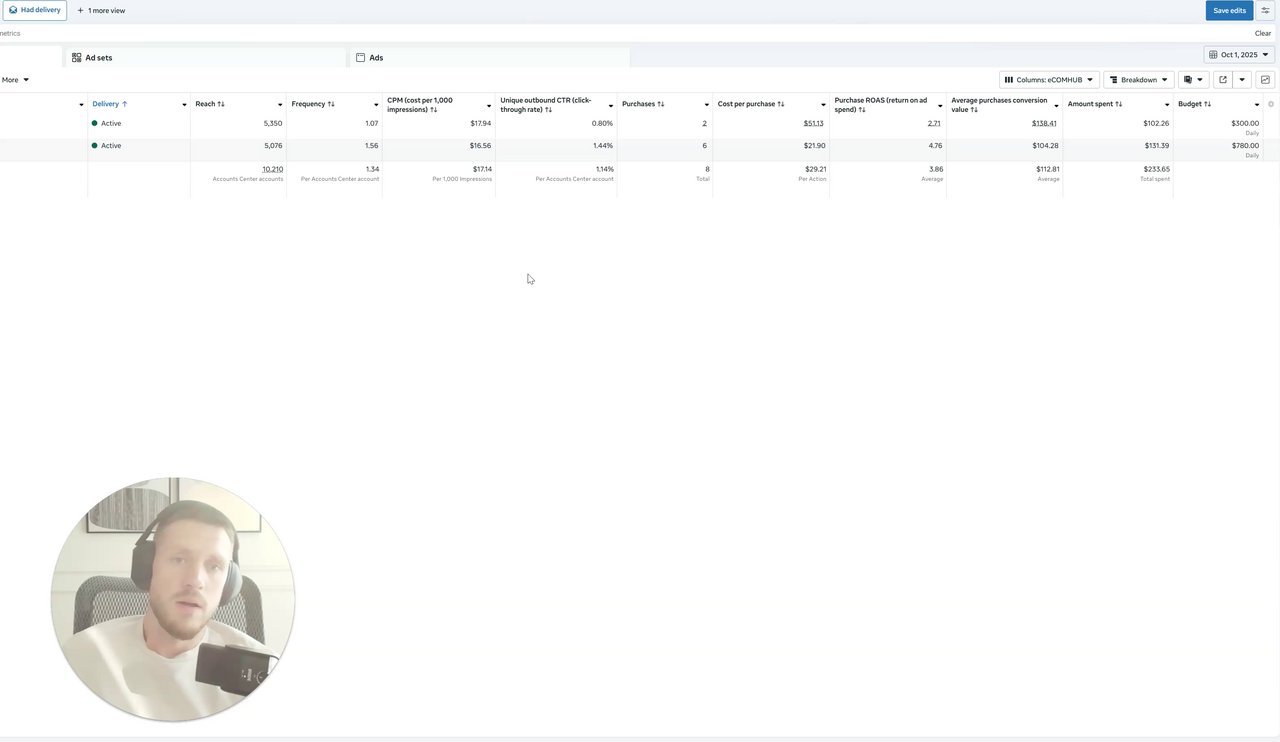Click the sort arrows beside Frequency
Viewport: 1280px width, 742px height.
click(x=331, y=104)
